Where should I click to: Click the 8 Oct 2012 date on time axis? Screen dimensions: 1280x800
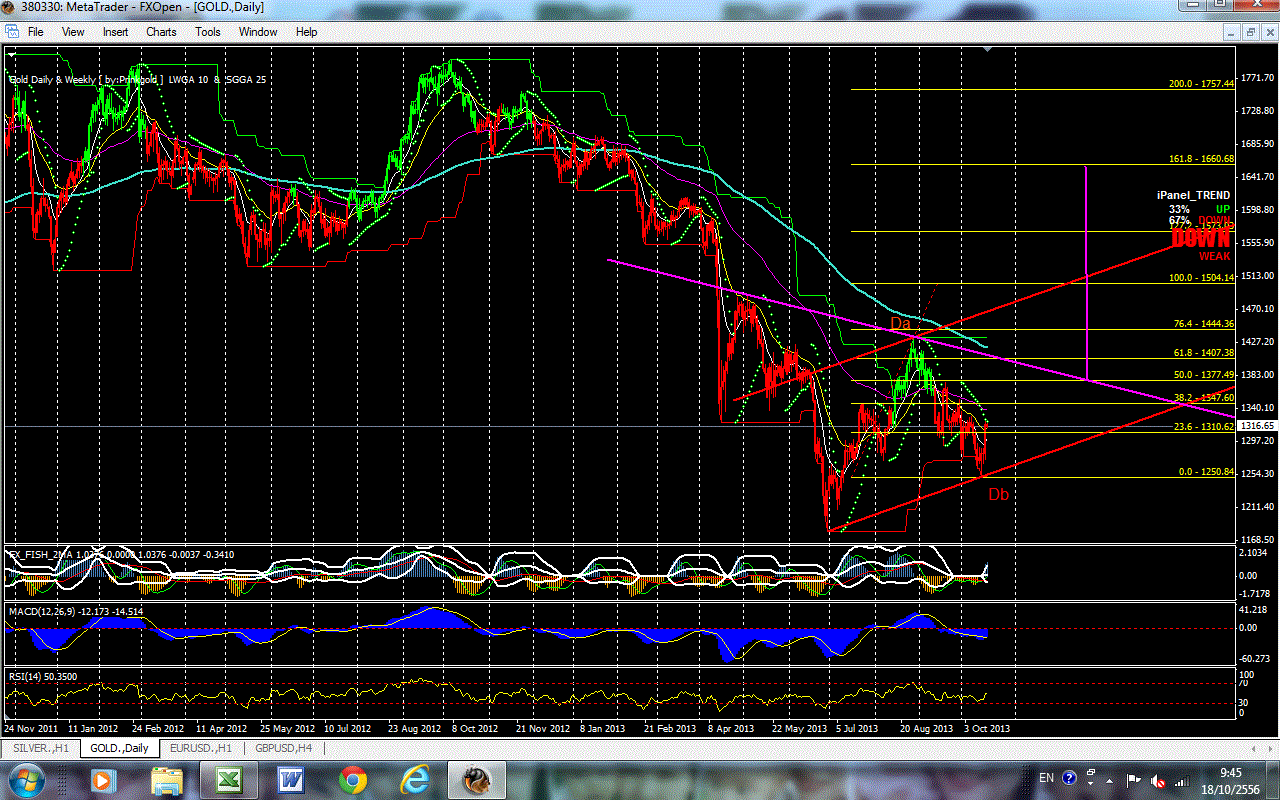pyautogui.click(x=475, y=728)
